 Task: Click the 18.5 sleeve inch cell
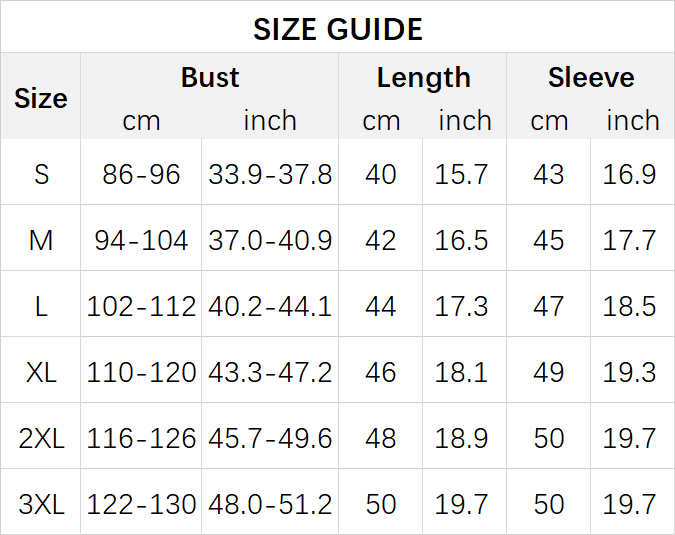coord(629,306)
